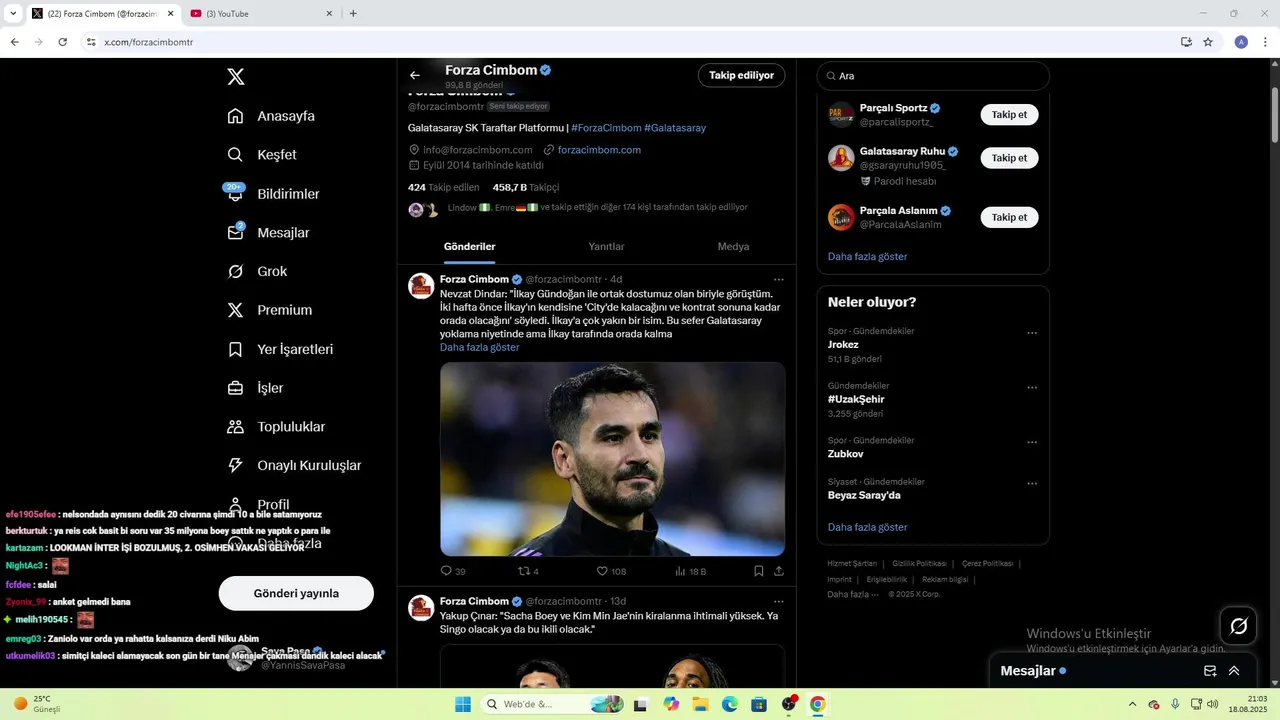The width and height of the screenshot is (1280, 720).
Task: Click the taskbar volume icon
Action: click(x=1213, y=704)
